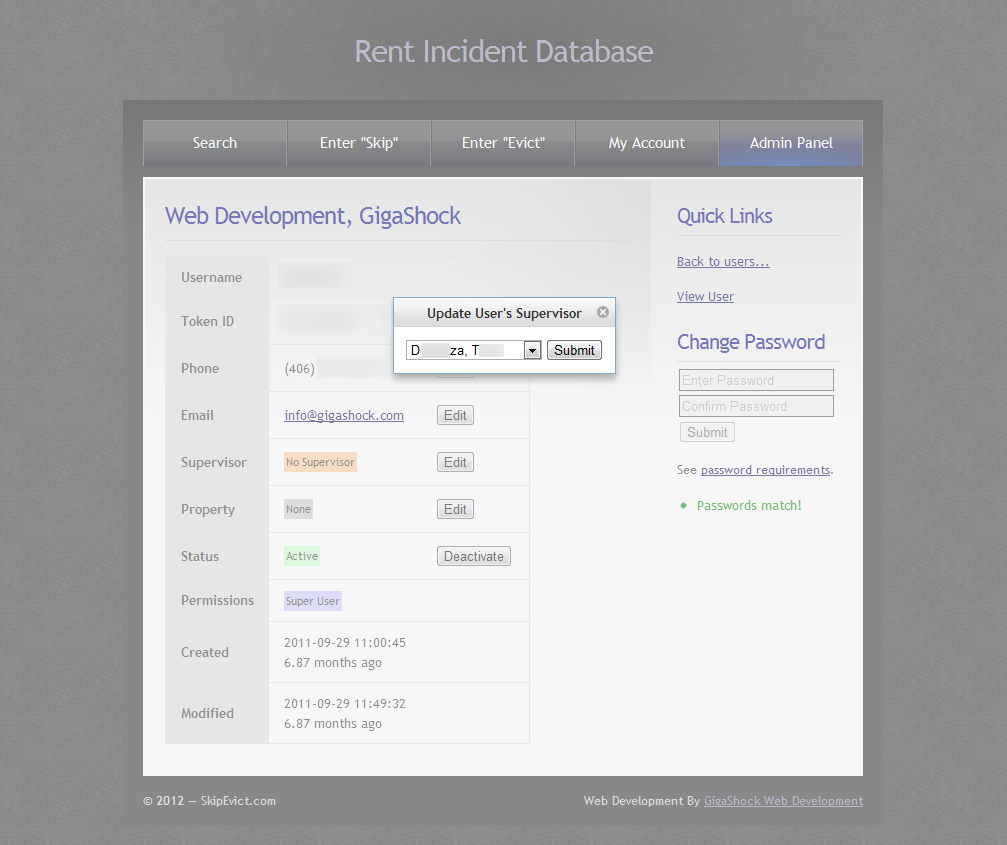Click the No Supervisor badge

(x=320, y=462)
